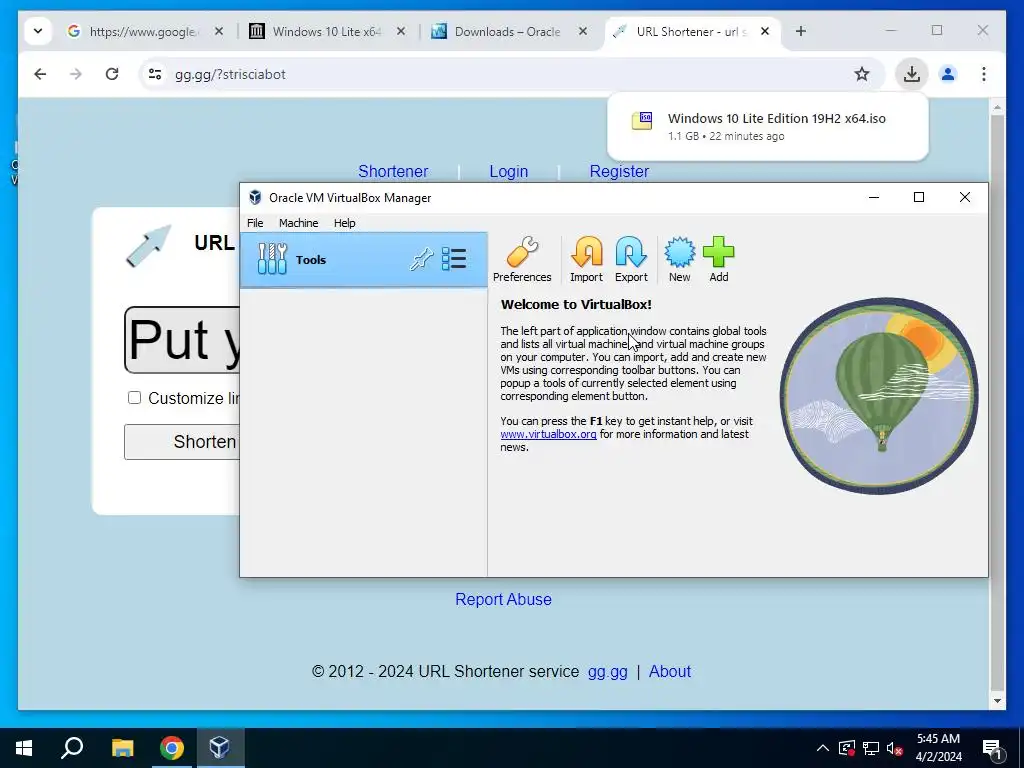The image size is (1024, 768).
Task: Click the gg.gg address bar
Action: pos(509,74)
